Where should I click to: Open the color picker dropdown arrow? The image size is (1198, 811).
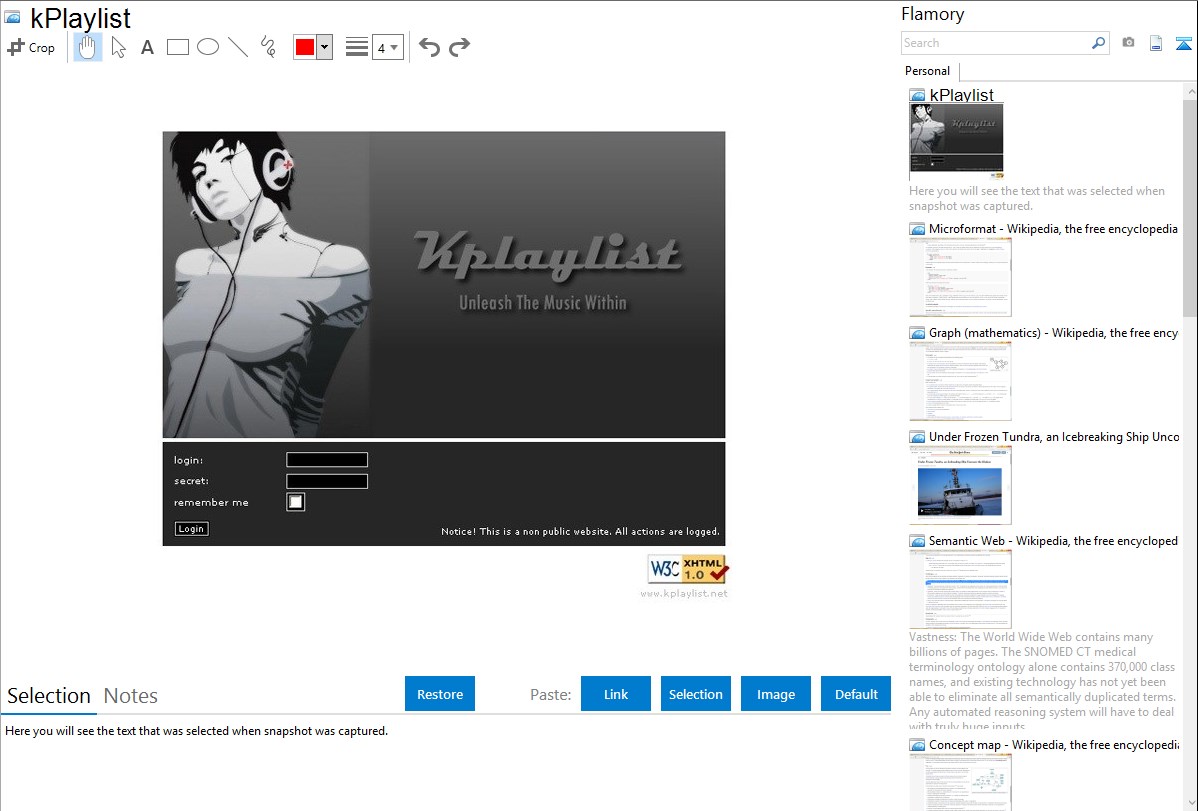(x=325, y=47)
